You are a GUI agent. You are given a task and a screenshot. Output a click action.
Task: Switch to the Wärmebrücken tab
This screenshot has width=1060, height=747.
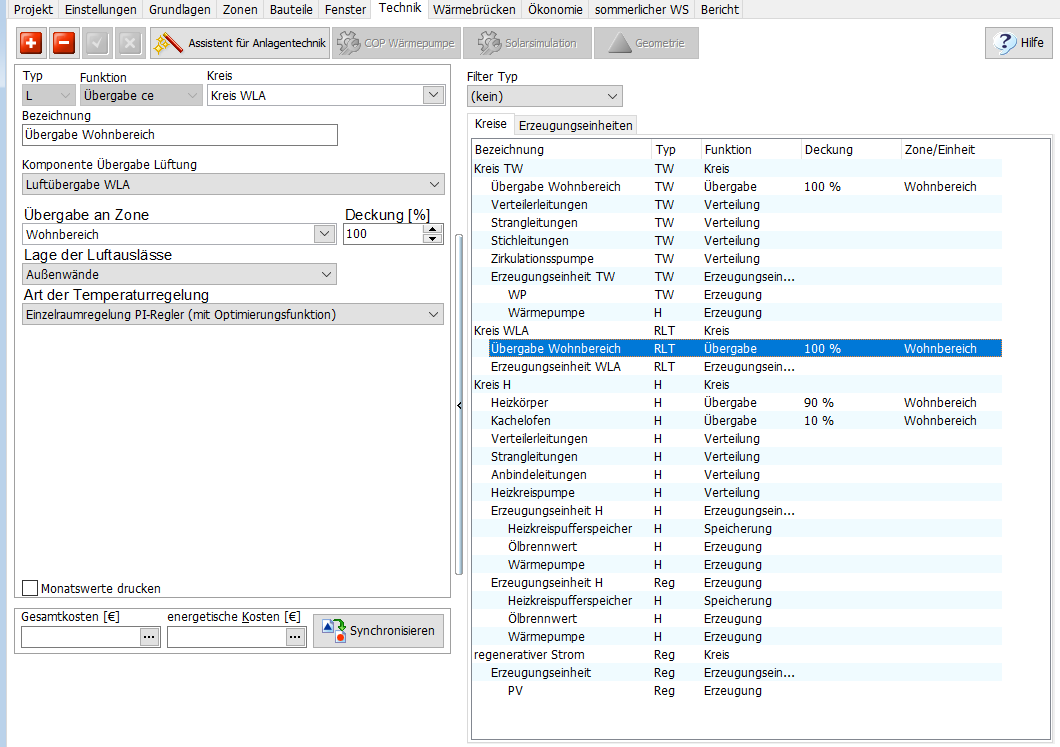[x=474, y=9]
